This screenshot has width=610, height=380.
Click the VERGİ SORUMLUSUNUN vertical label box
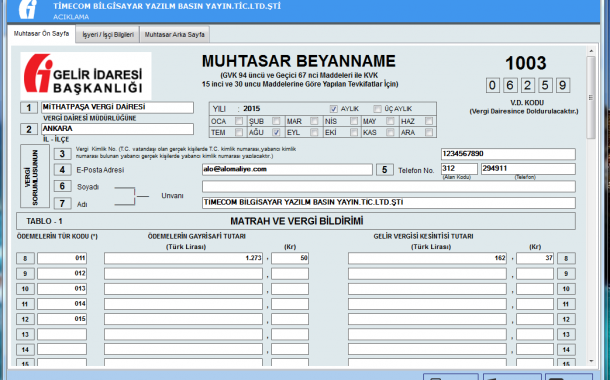[x=35, y=176]
